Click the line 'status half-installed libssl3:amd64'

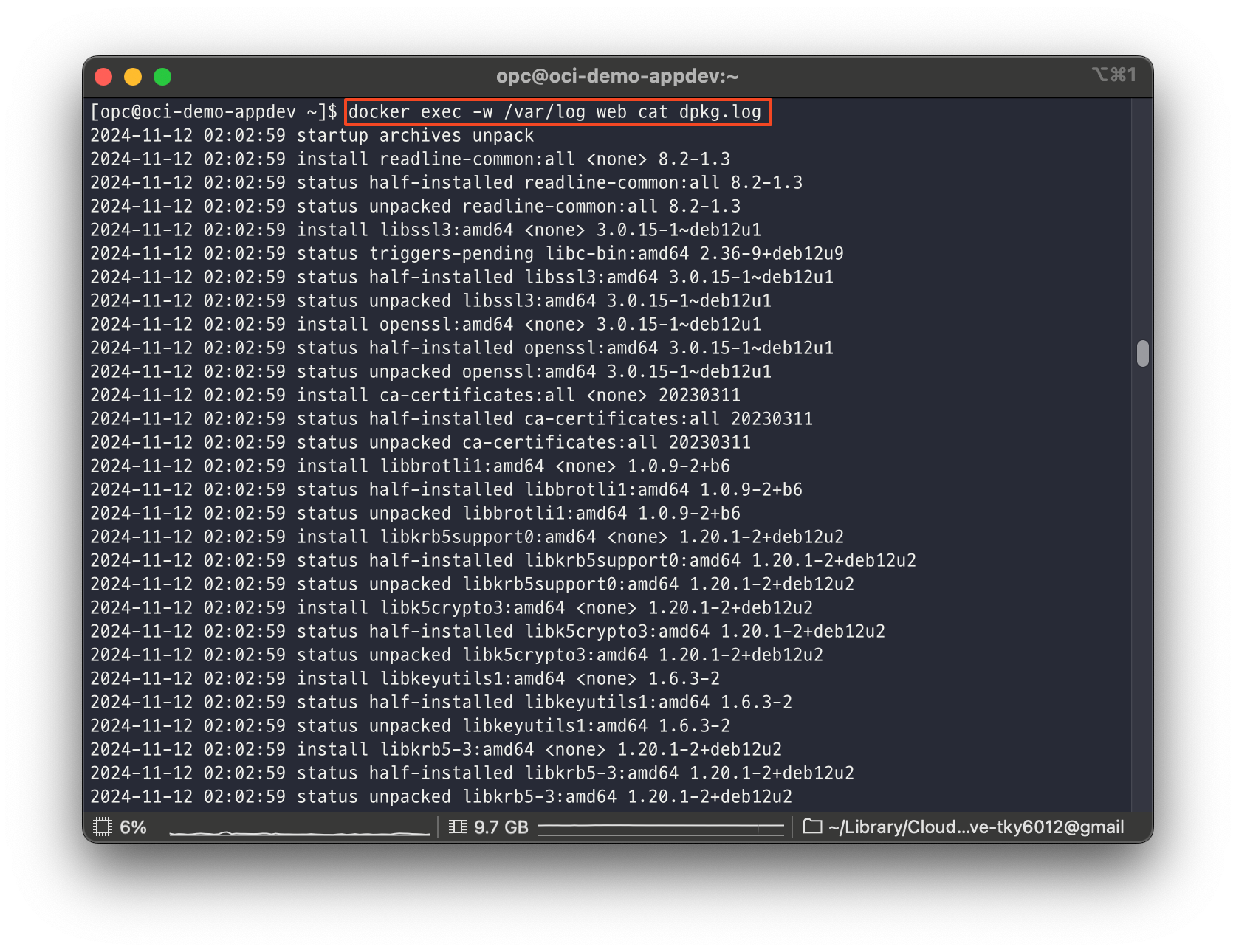462,277
